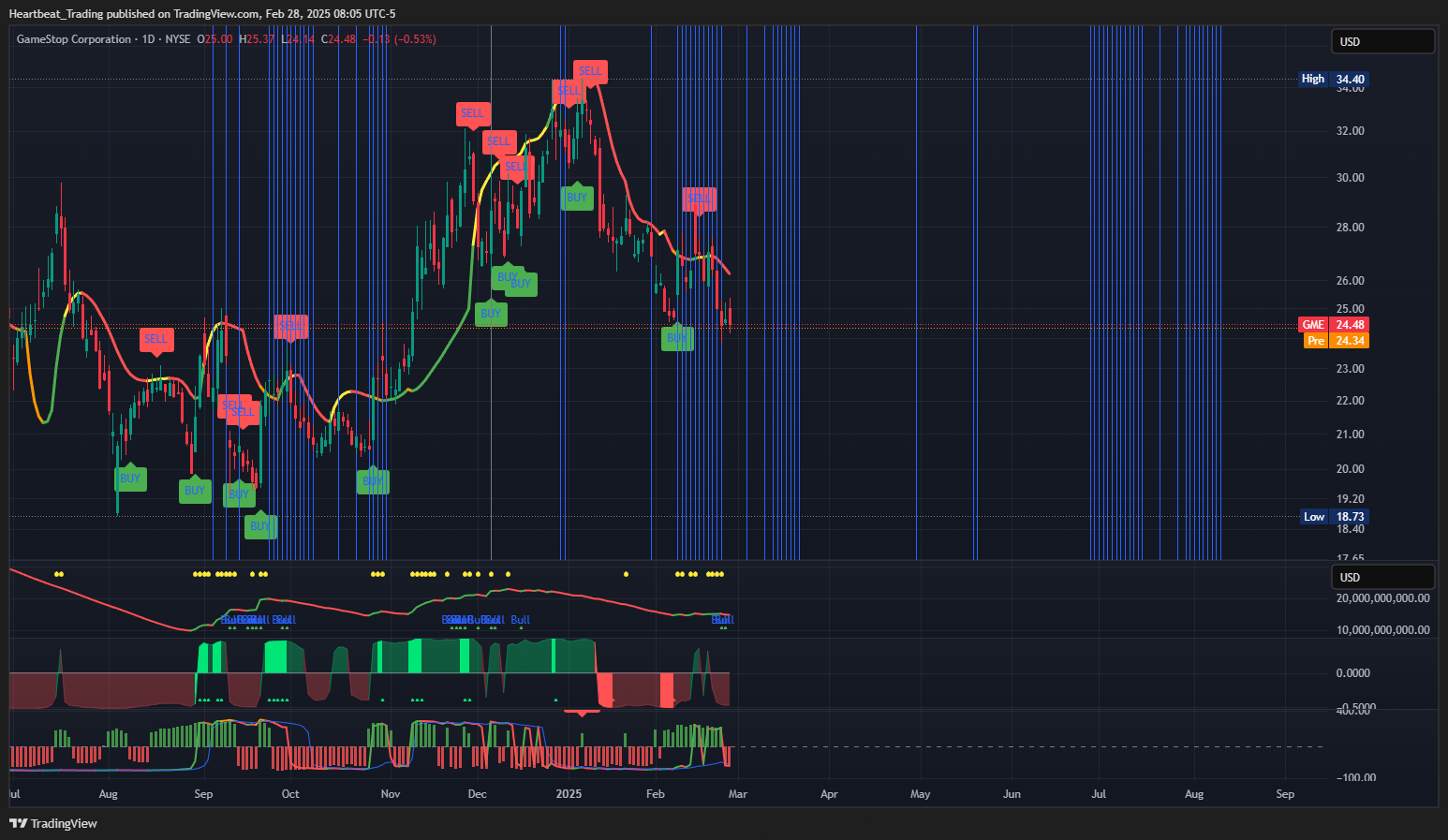1448x840 pixels.
Task: Click the May label on the time axis
Action: point(921,794)
